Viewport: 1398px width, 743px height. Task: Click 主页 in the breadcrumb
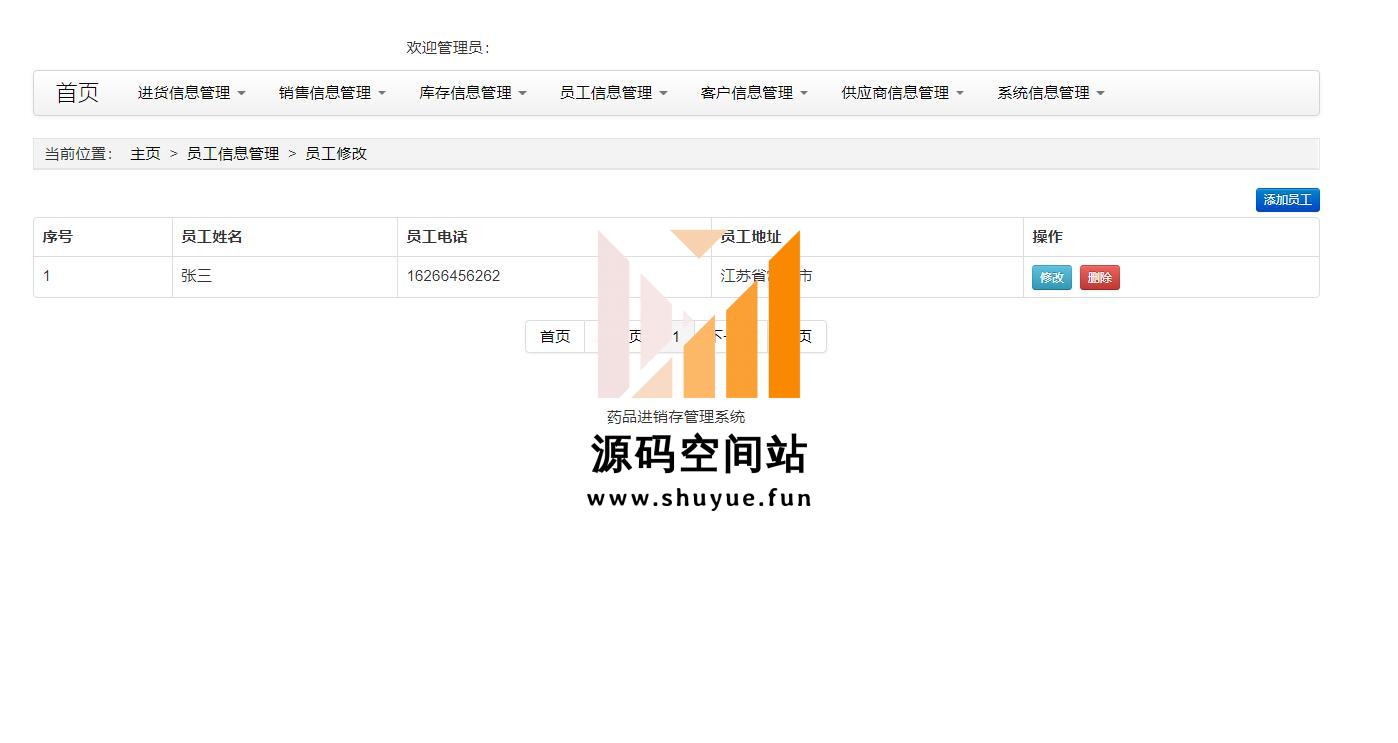[145, 154]
